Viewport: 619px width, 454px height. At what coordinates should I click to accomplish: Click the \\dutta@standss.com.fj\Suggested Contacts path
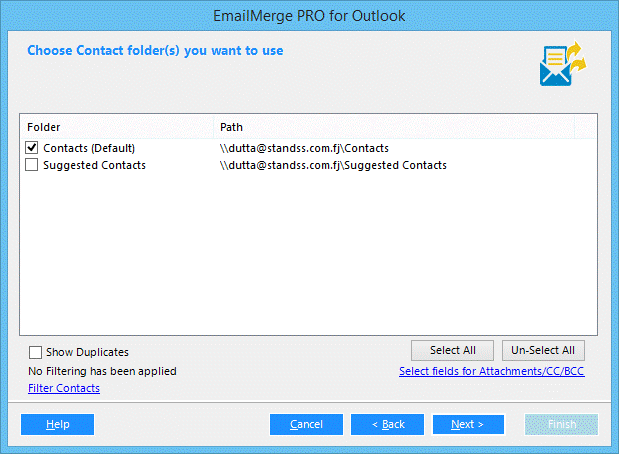(x=333, y=165)
